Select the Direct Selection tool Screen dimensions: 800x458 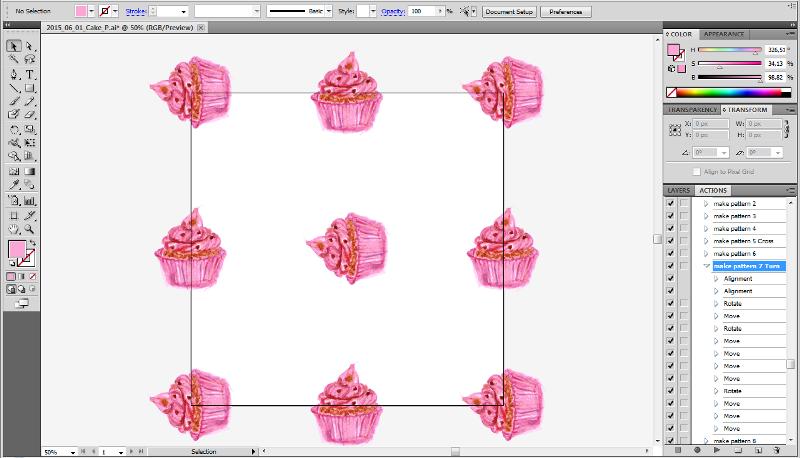point(30,46)
